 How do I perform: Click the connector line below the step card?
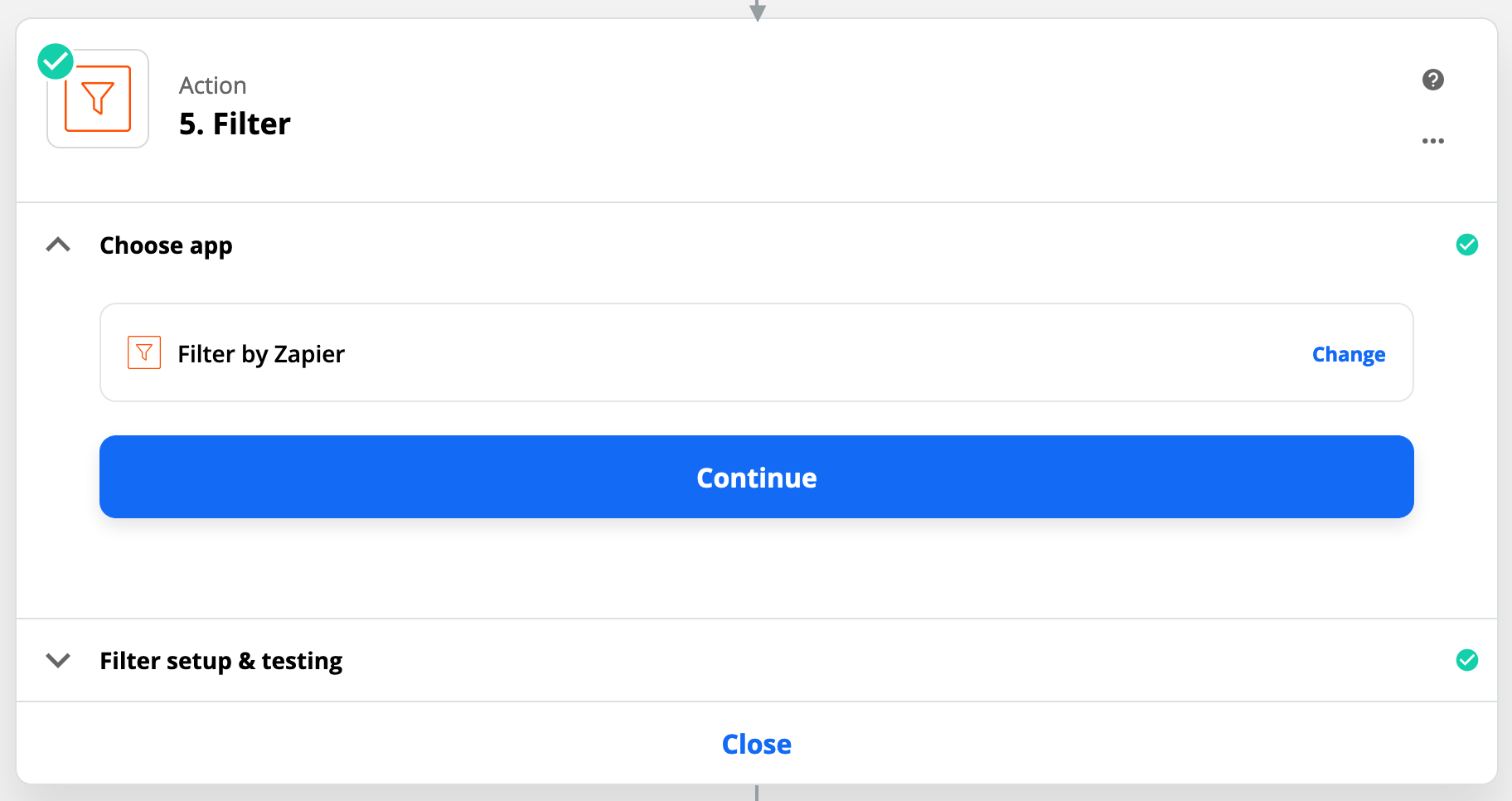[x=757, y=793]
